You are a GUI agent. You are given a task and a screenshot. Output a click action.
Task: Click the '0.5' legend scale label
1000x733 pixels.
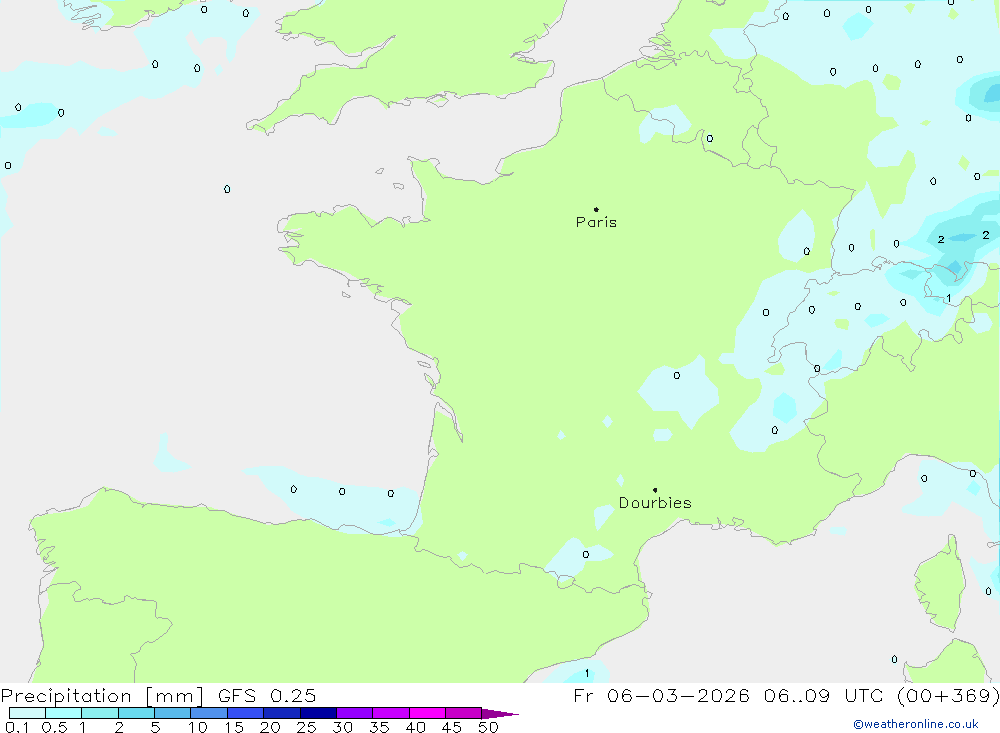[54, 727]
